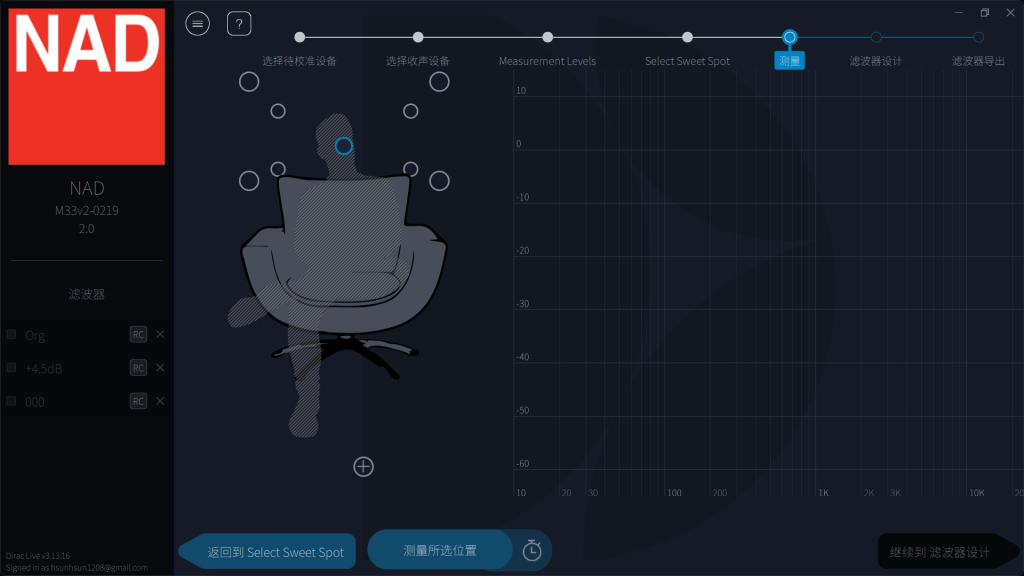Restore down the Dirac Live window
The height and width of the screenshot is (576, 1024).
[x=984, y=12]
